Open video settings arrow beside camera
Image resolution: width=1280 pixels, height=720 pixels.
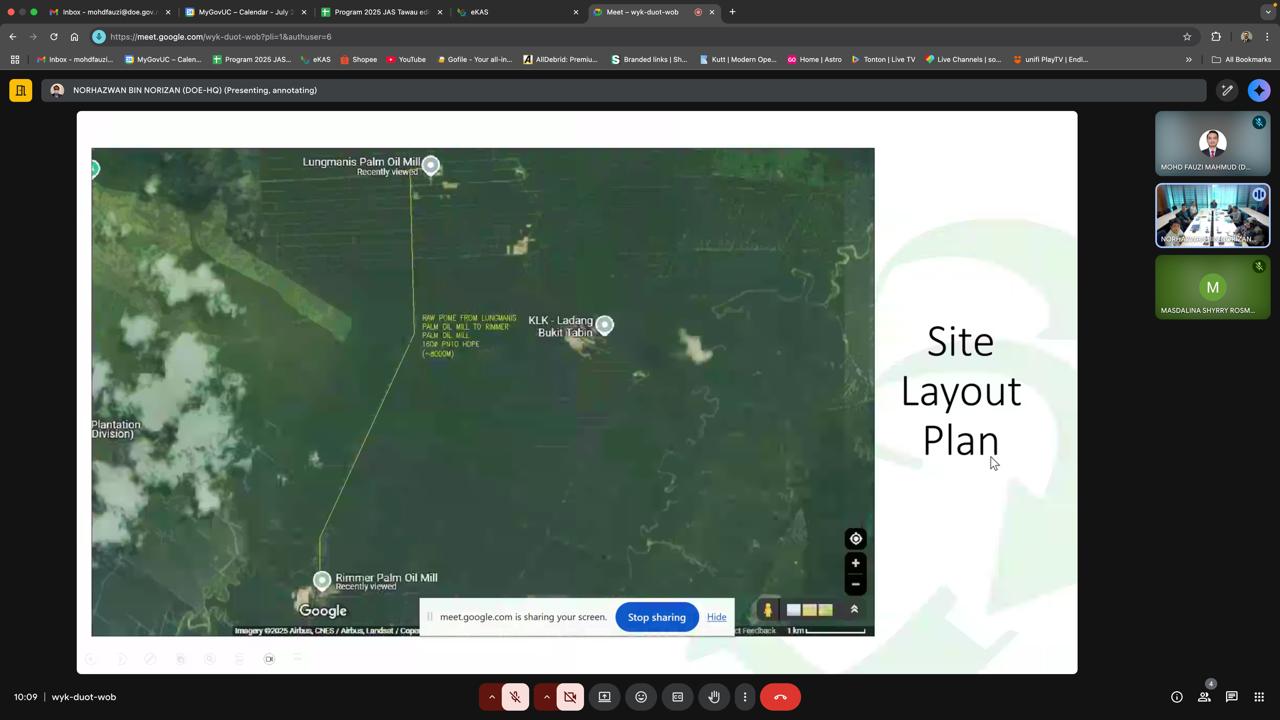pyautogui.click(x=546, y=697)
